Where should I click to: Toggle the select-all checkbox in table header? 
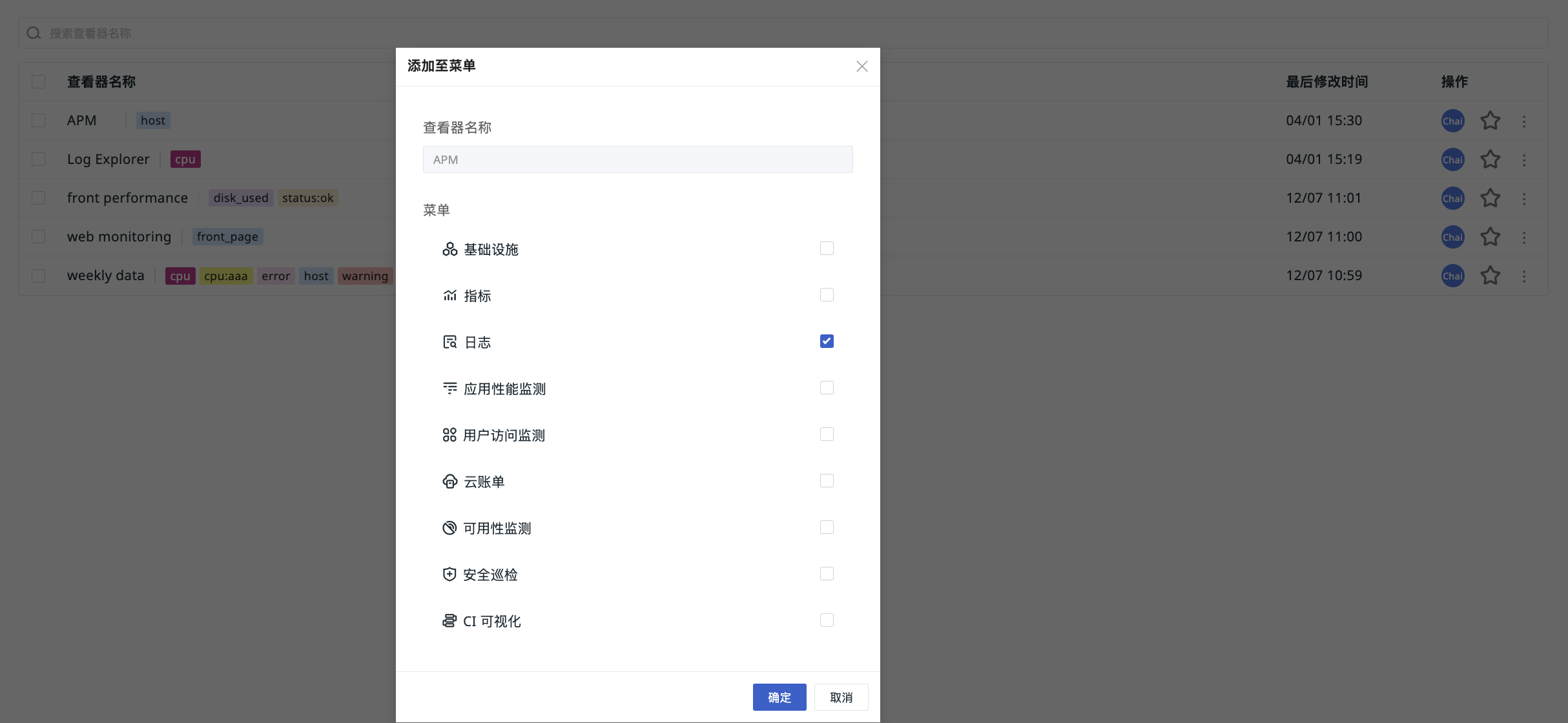39,82
